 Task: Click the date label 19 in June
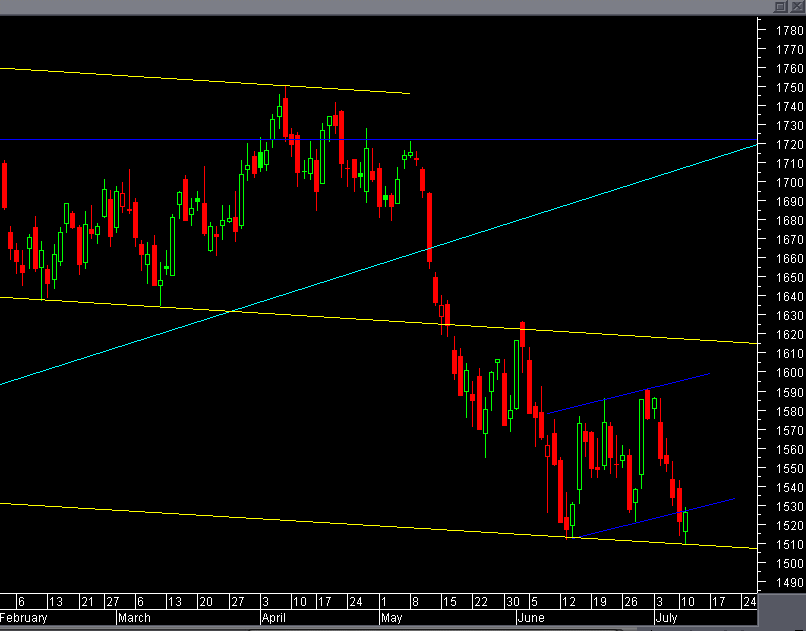point(599,601)
